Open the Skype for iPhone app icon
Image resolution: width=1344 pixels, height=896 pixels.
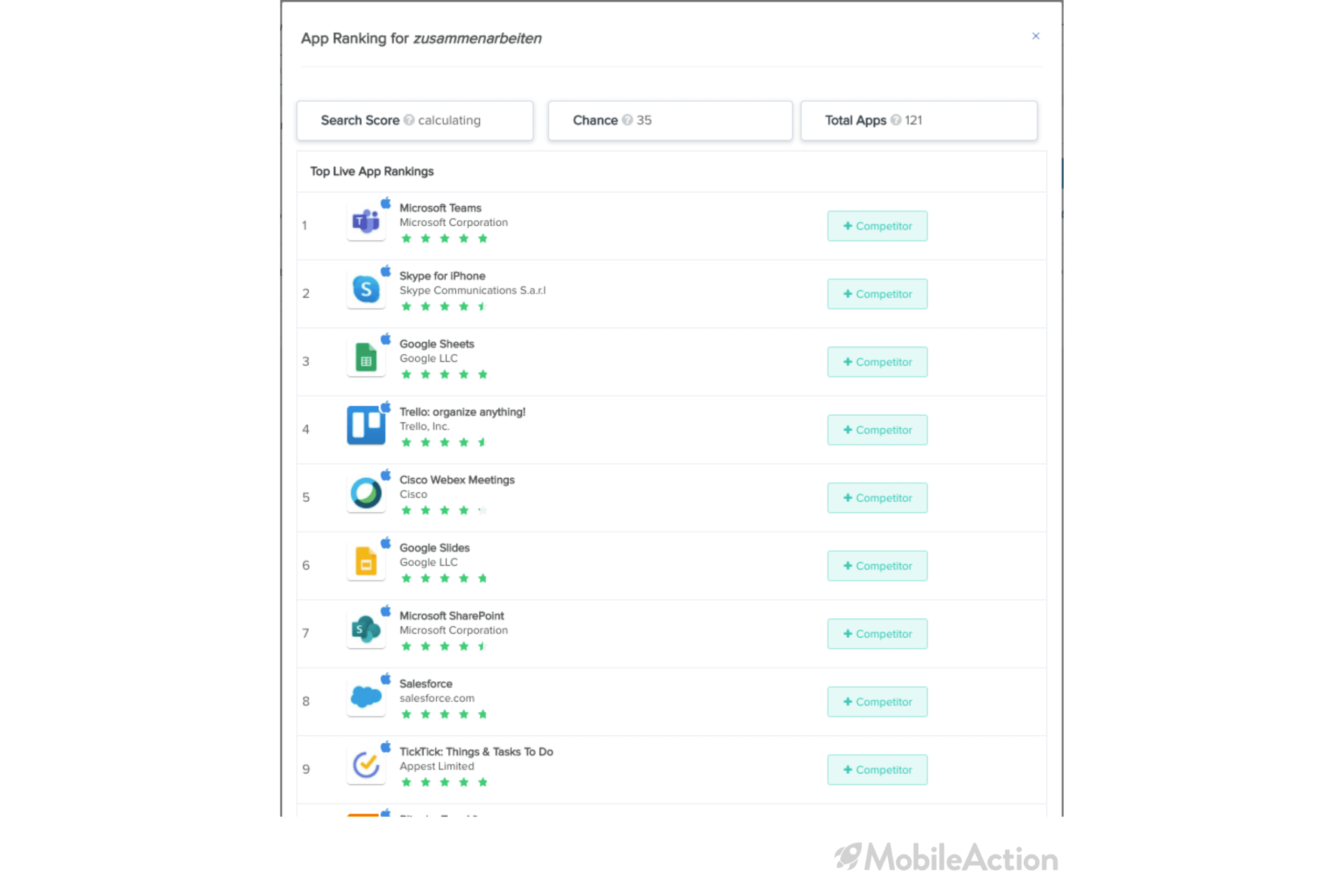click(366, 289)
